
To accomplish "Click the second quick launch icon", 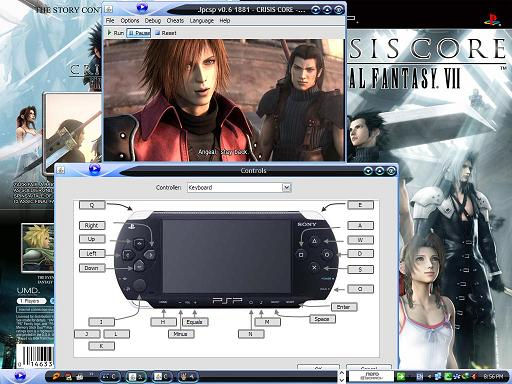I will coord(68,377).
